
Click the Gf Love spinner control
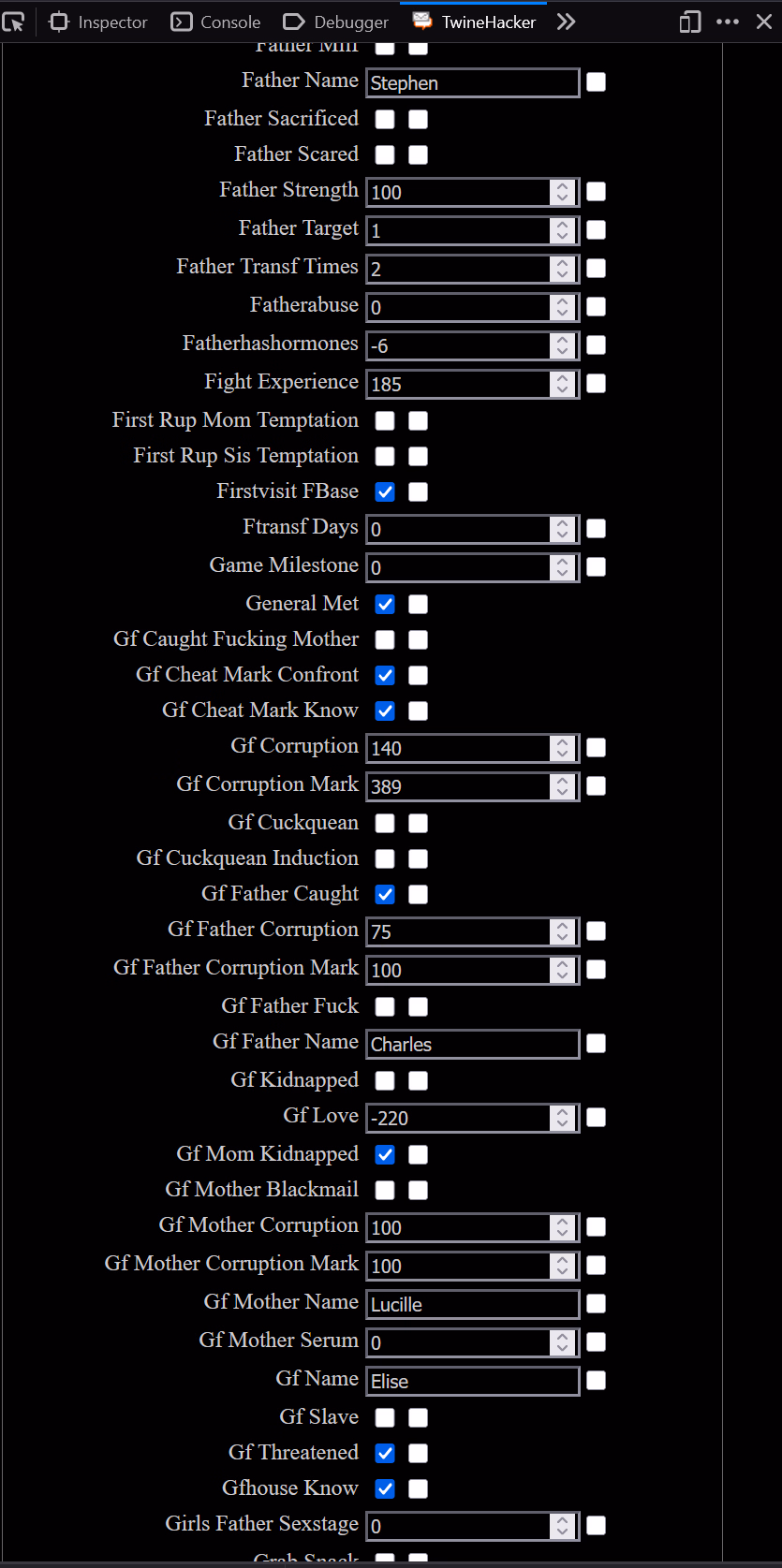point(562,1118)
